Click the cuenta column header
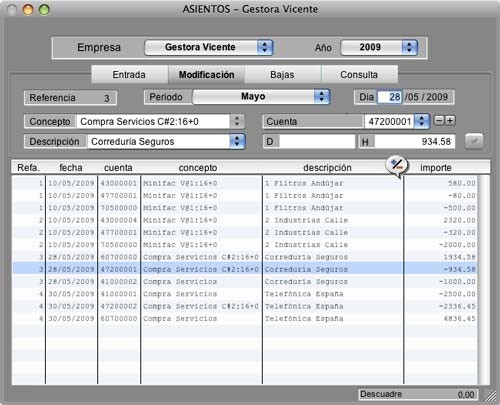The image size is (500, 405). click(119, 168)
